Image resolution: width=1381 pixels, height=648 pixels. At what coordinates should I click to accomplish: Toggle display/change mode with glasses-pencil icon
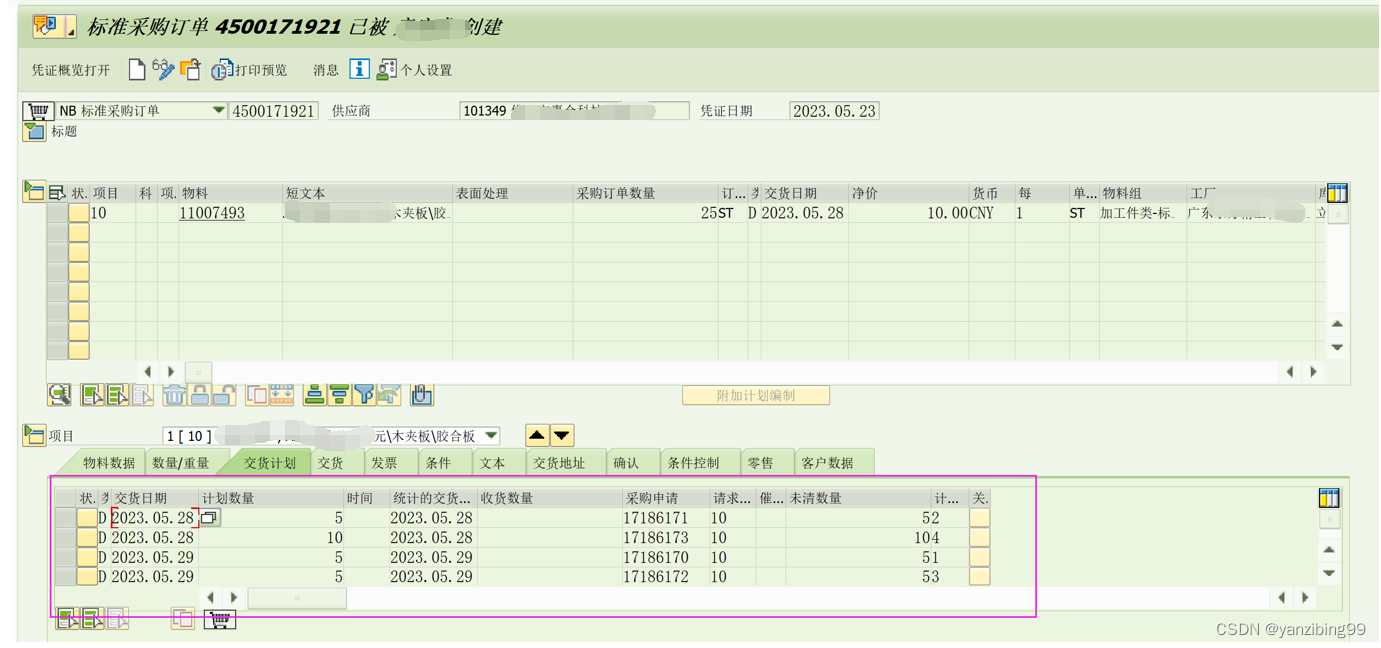[x=163, y=69]
